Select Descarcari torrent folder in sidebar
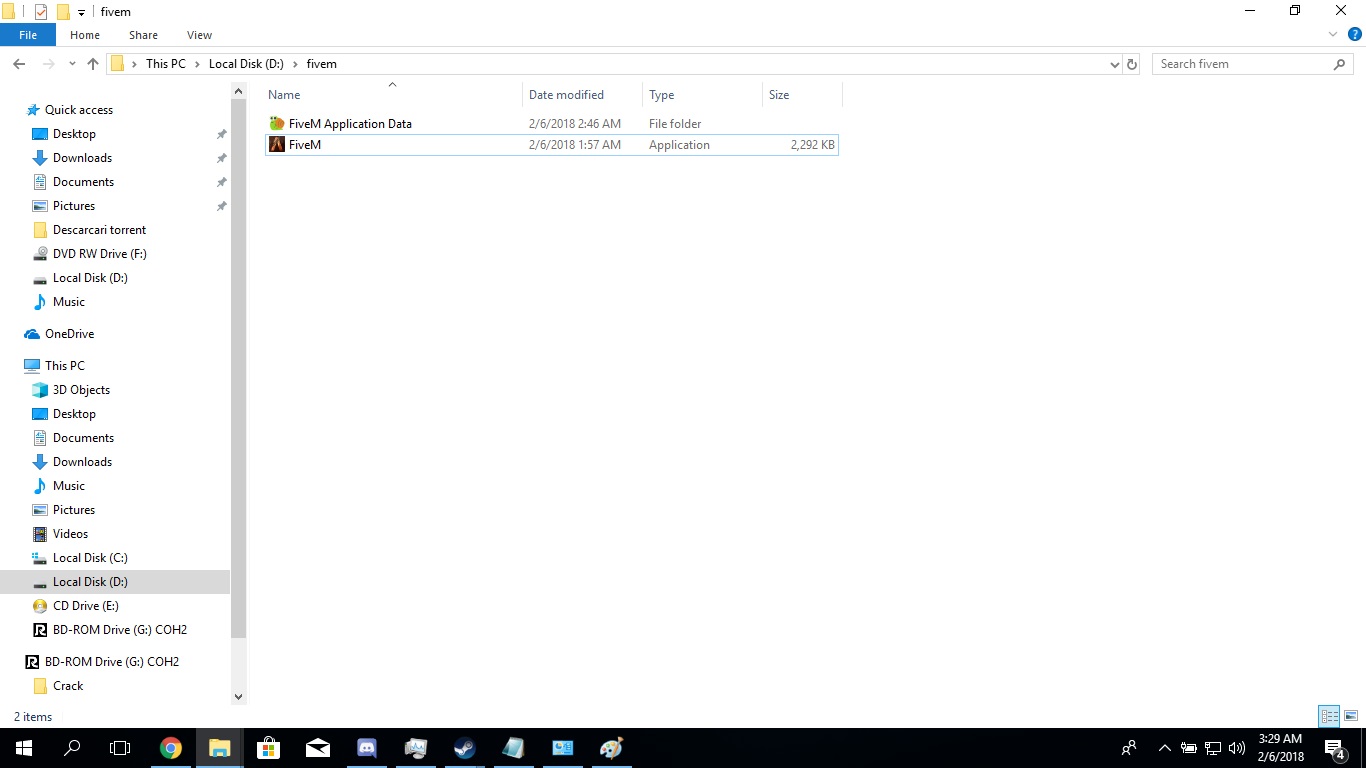 pyautogui.click(x=99, y=230)
